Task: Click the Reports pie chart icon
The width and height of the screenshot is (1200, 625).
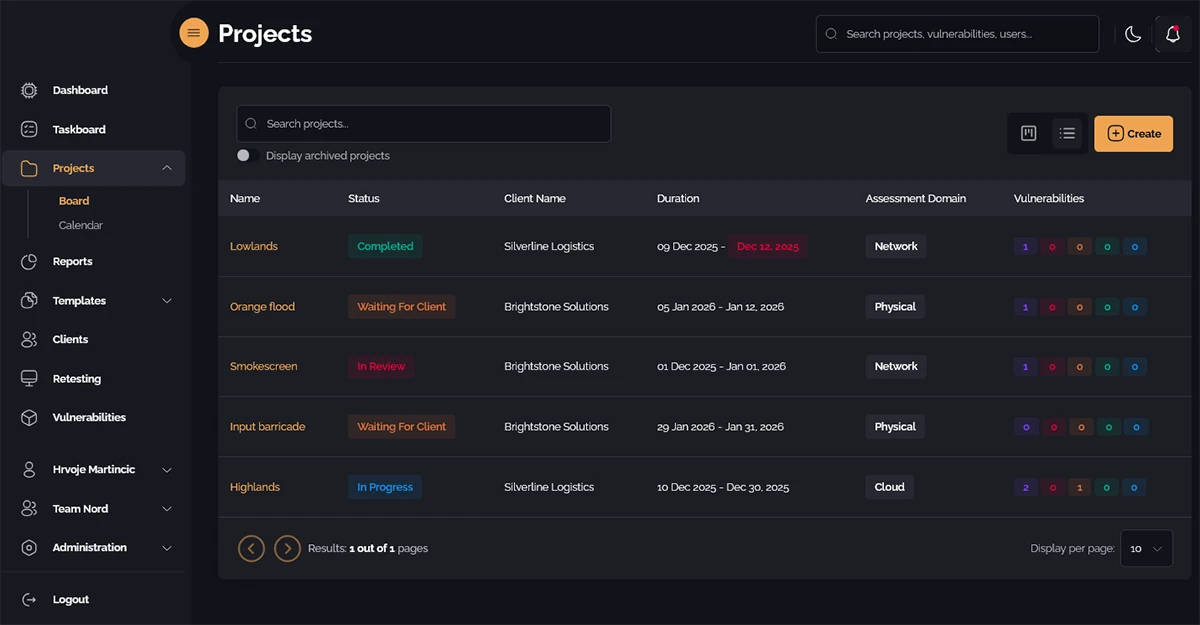Action: coord(29,262)
